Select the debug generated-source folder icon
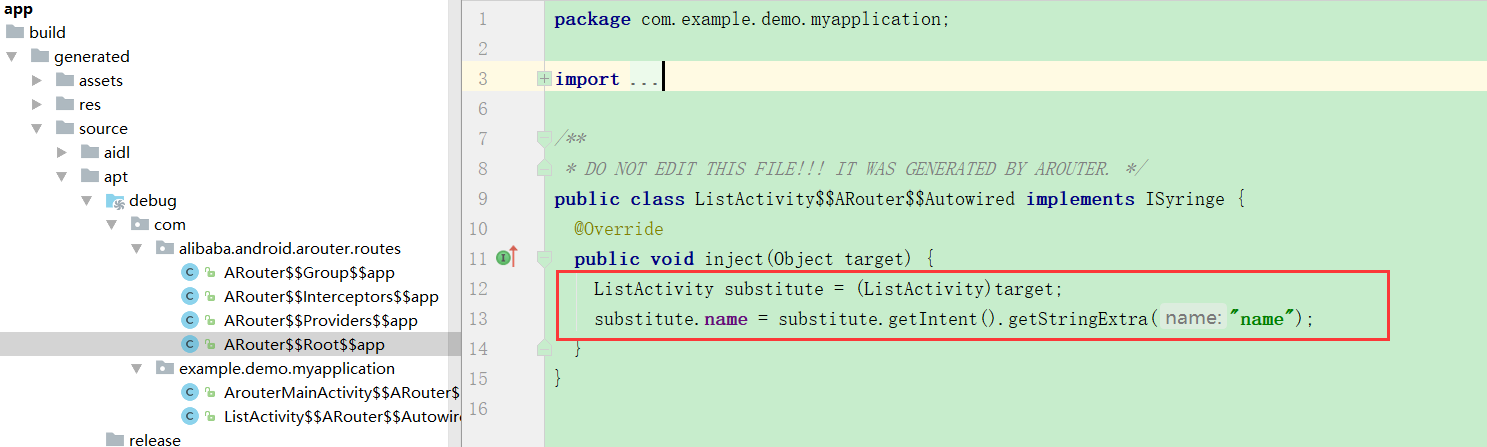 (x=115, y=201)
